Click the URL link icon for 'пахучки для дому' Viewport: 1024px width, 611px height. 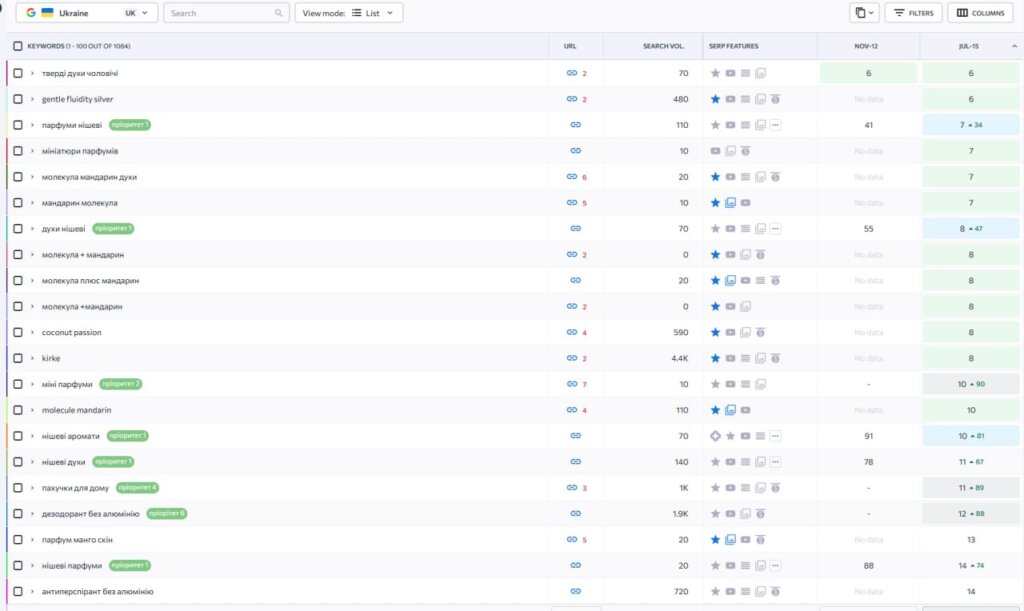point(571,488)
